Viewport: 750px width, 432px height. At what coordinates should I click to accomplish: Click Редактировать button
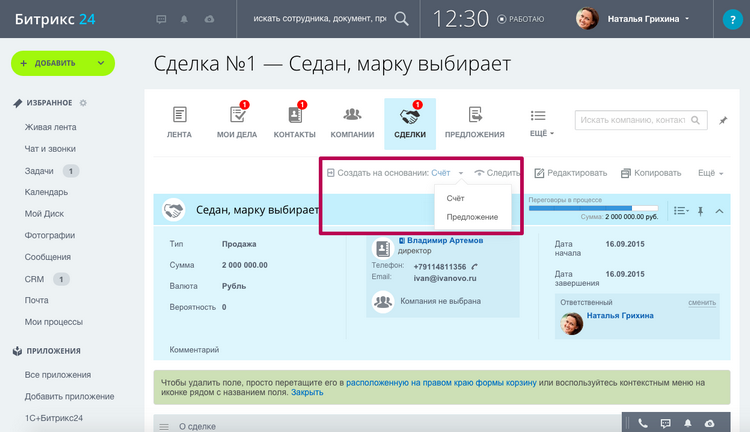571,173
